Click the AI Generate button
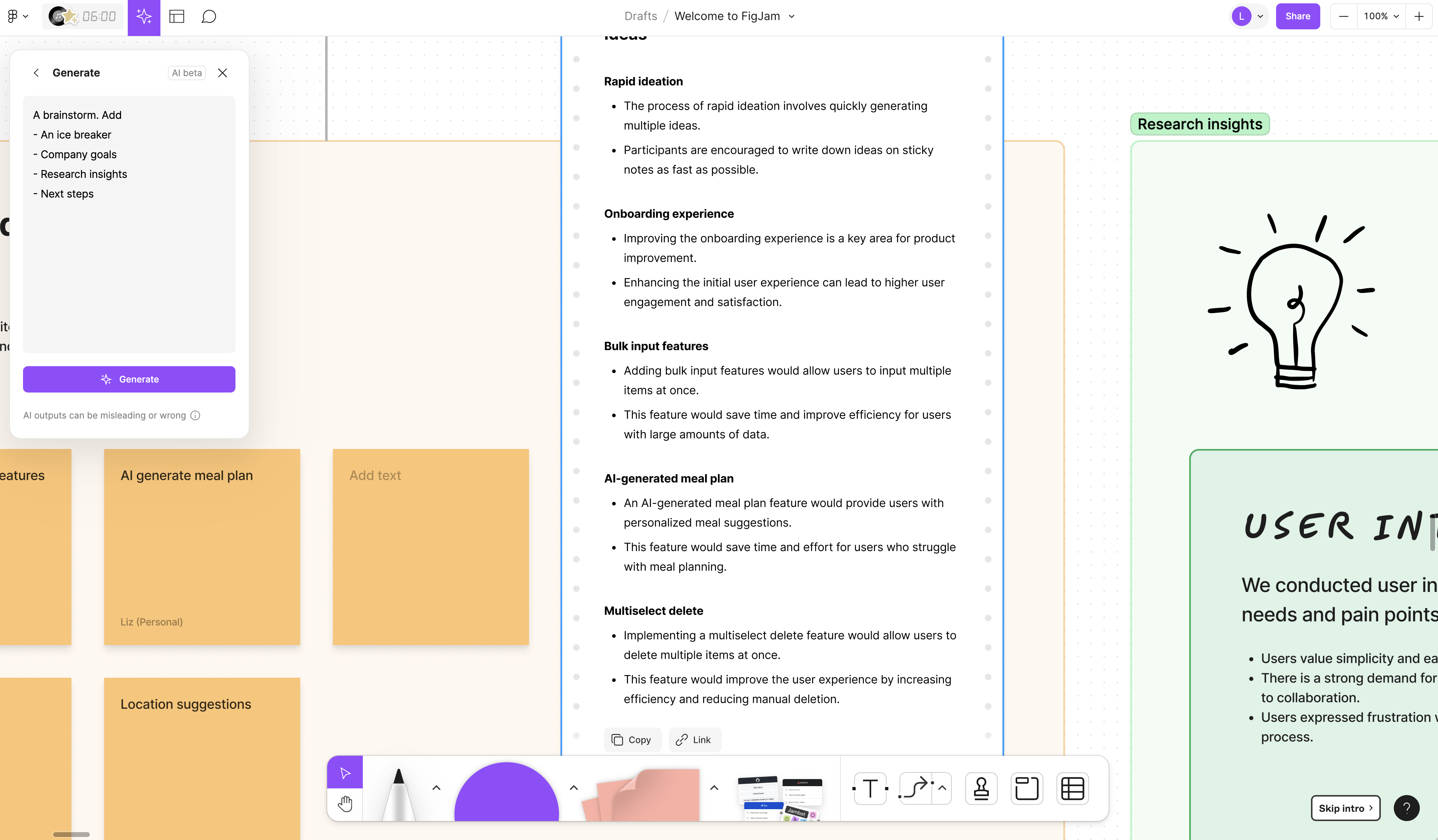 (129, 379)
